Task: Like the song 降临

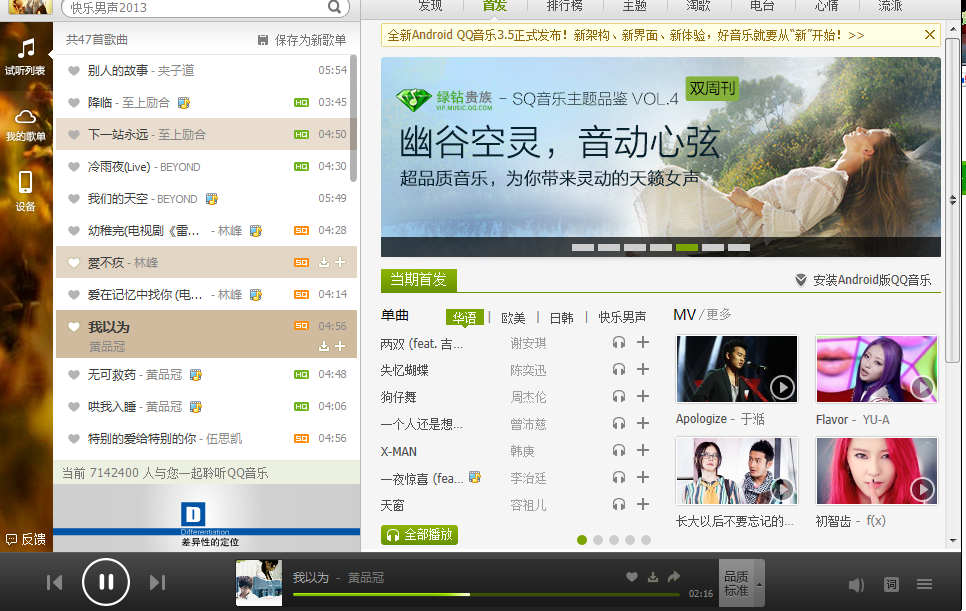Action: point(74,103)
